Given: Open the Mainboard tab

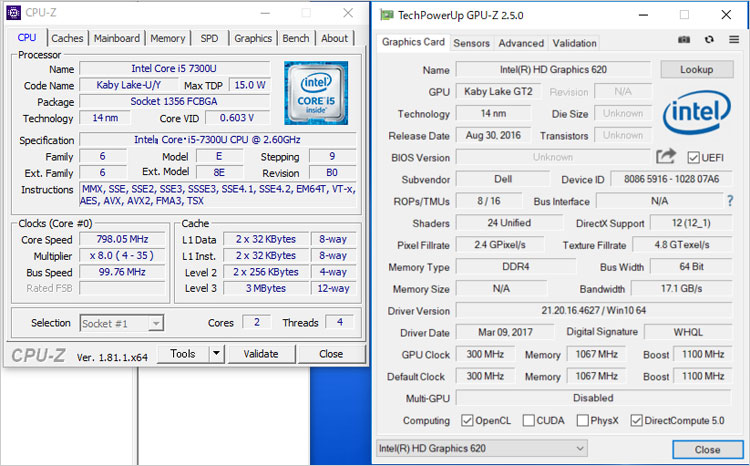Looking at the screenshot, I should pos(117,38).
